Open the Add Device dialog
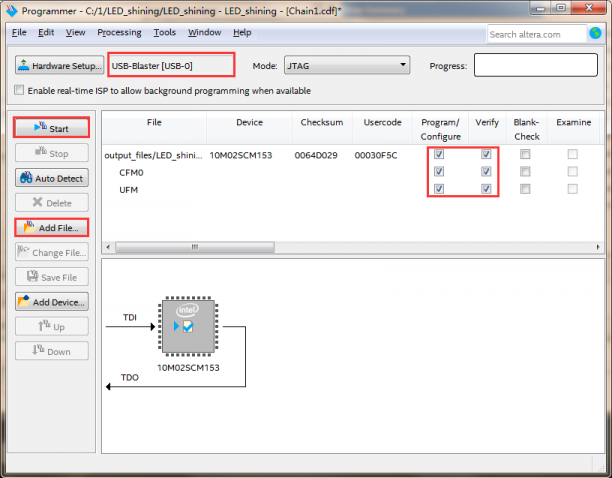Viewport: 612px width, 478px height. tap(52, 302)
